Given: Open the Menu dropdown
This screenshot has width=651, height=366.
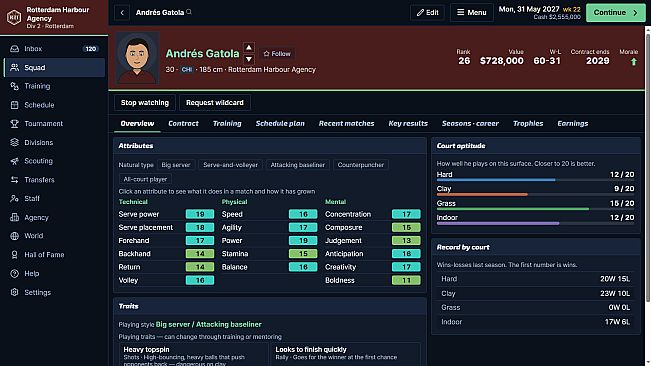Looking at the screenshot, I should click(x=472, y=12).
